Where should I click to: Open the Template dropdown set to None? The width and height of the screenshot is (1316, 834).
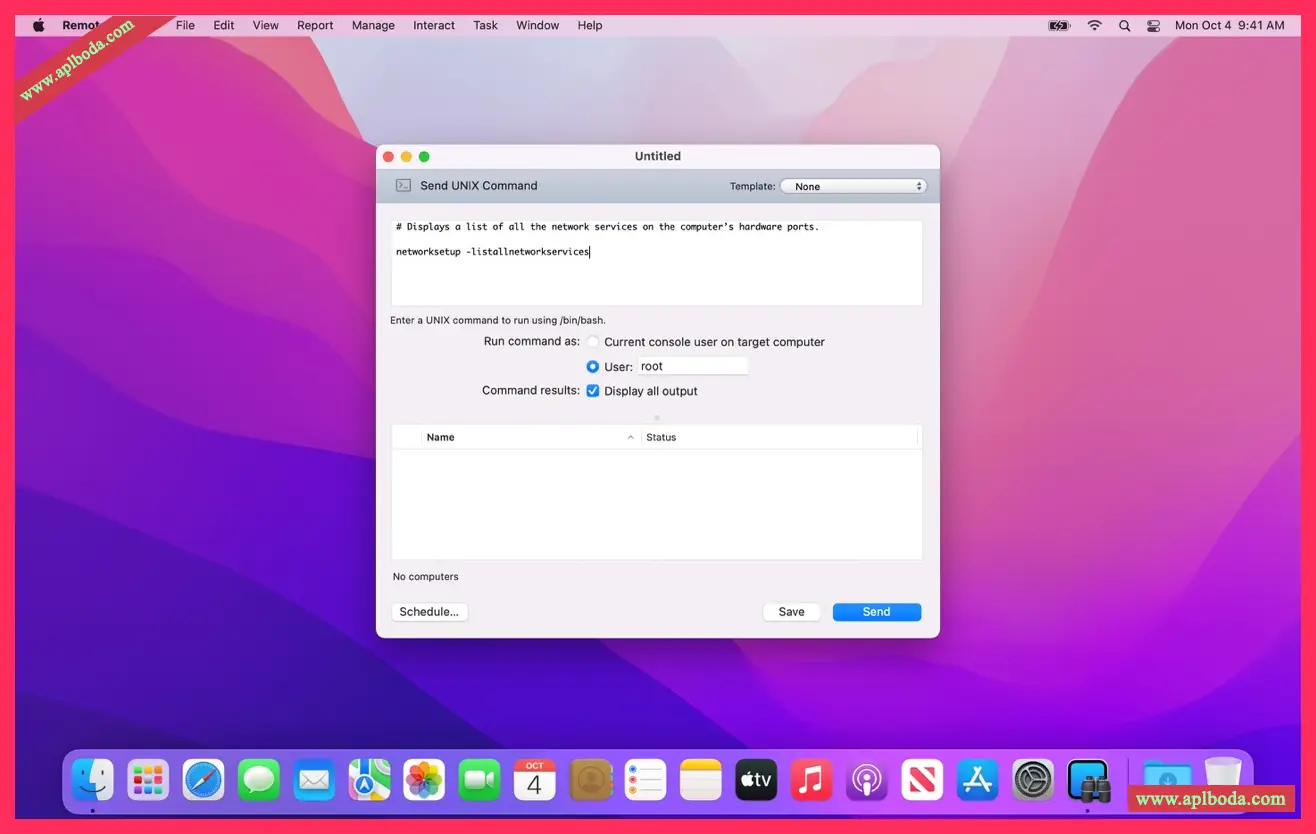click(853, 186)
